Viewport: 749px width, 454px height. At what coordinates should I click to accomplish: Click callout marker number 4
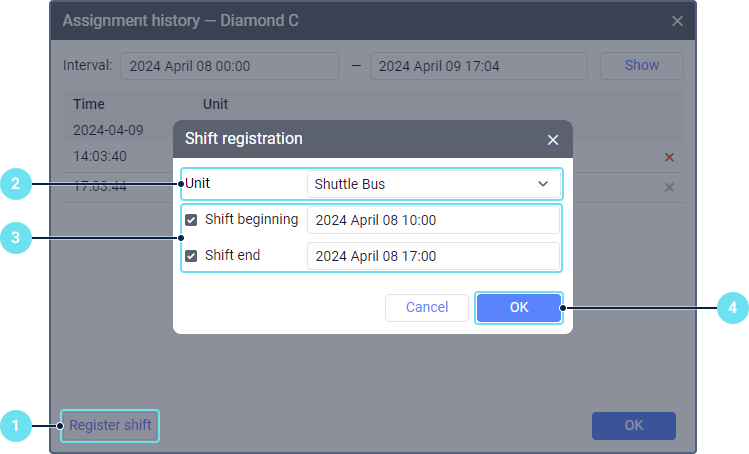point(733,309)
